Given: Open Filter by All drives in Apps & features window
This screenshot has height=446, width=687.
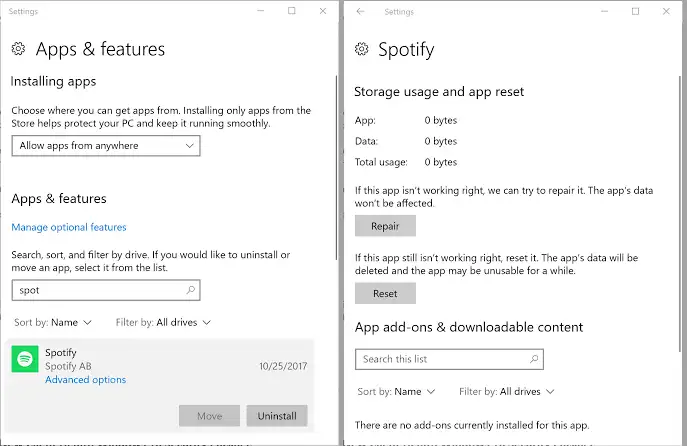Looking at the screenshot, I should 163,322.
